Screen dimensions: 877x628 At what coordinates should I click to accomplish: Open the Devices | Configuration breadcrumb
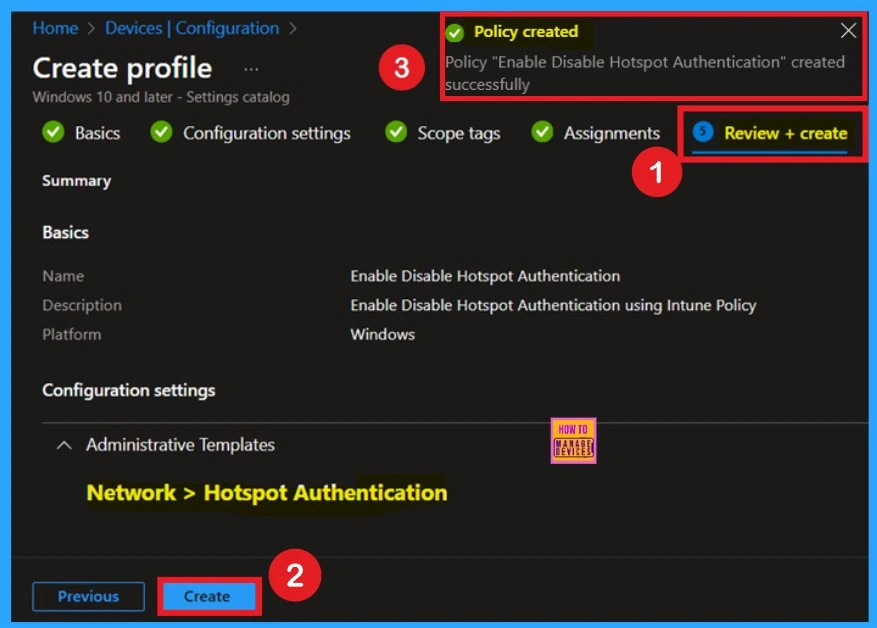(192, 28)
